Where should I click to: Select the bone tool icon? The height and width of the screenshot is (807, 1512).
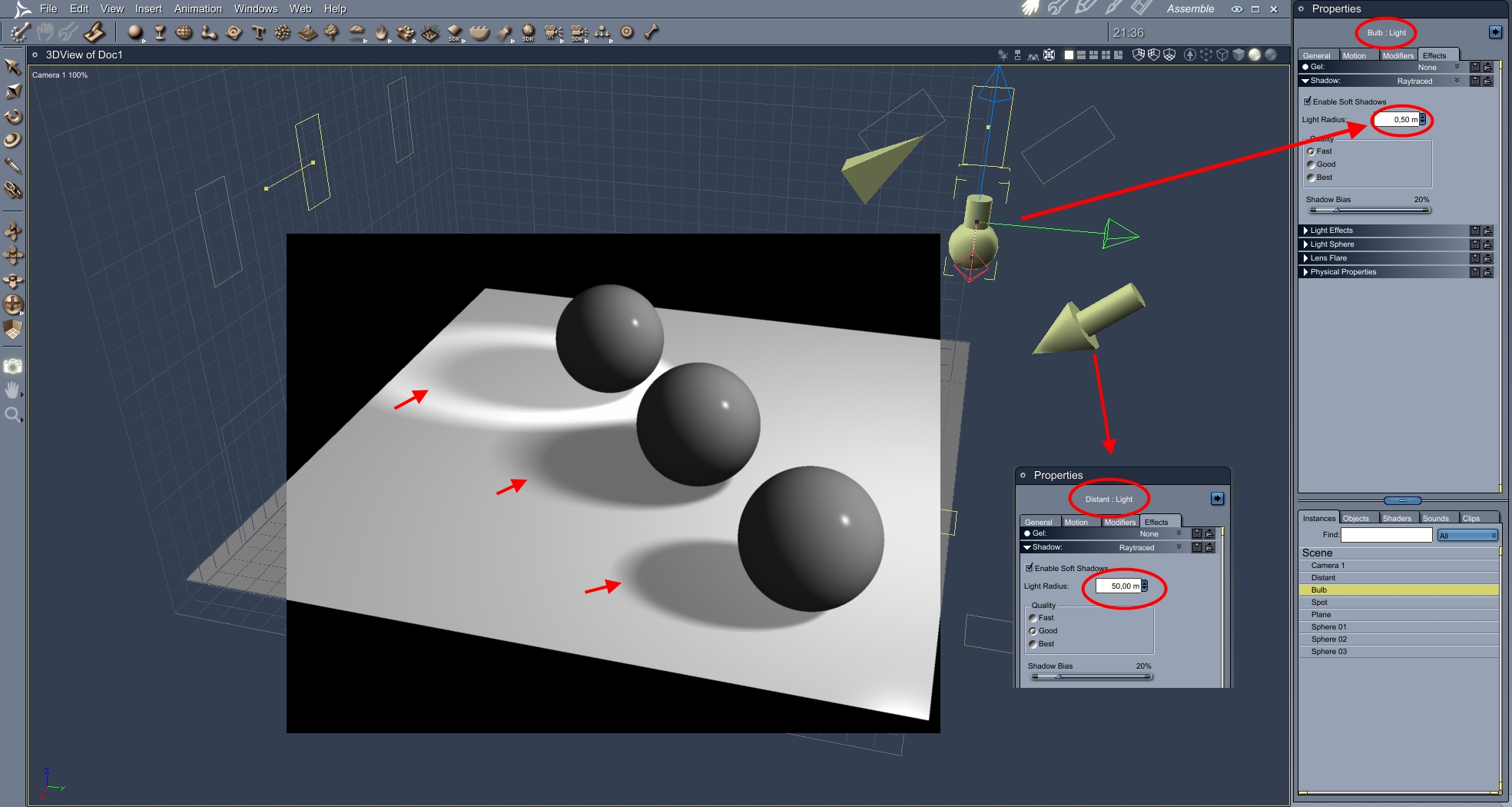(652, 32)
